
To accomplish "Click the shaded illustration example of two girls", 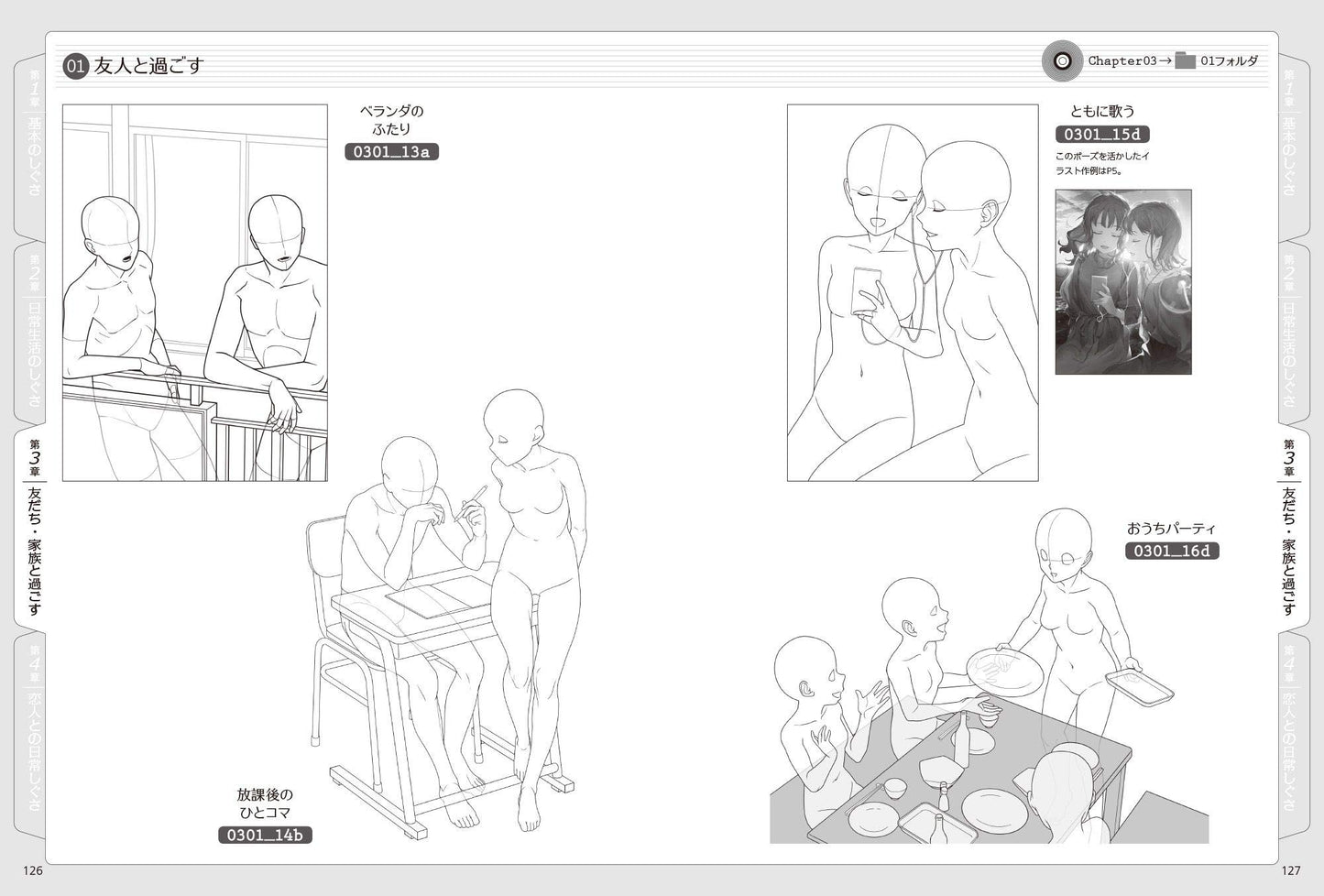I will click(1122, 281).
